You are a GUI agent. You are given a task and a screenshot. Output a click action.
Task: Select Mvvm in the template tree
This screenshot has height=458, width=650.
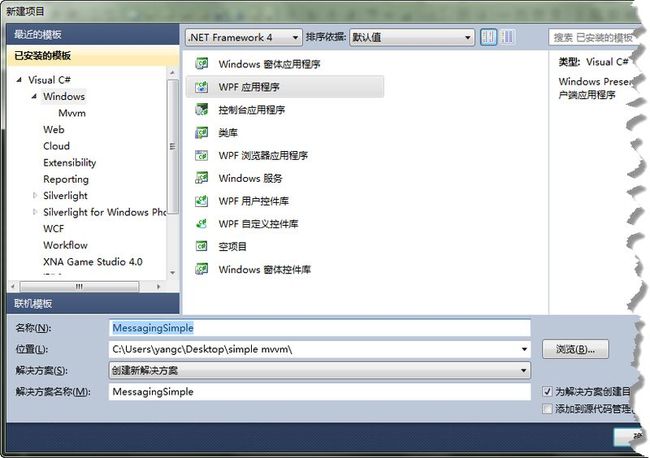point(72,113)
